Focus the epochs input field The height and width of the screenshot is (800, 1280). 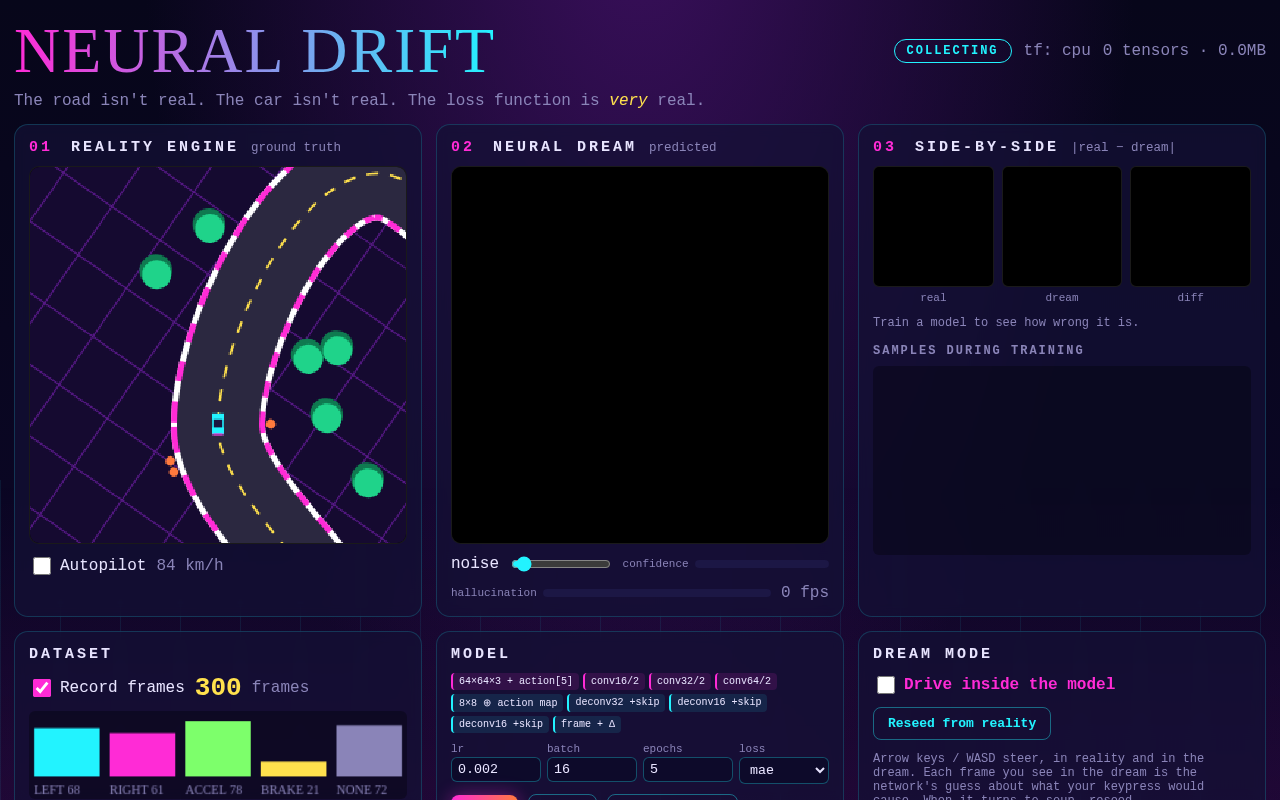pos(688,770)
